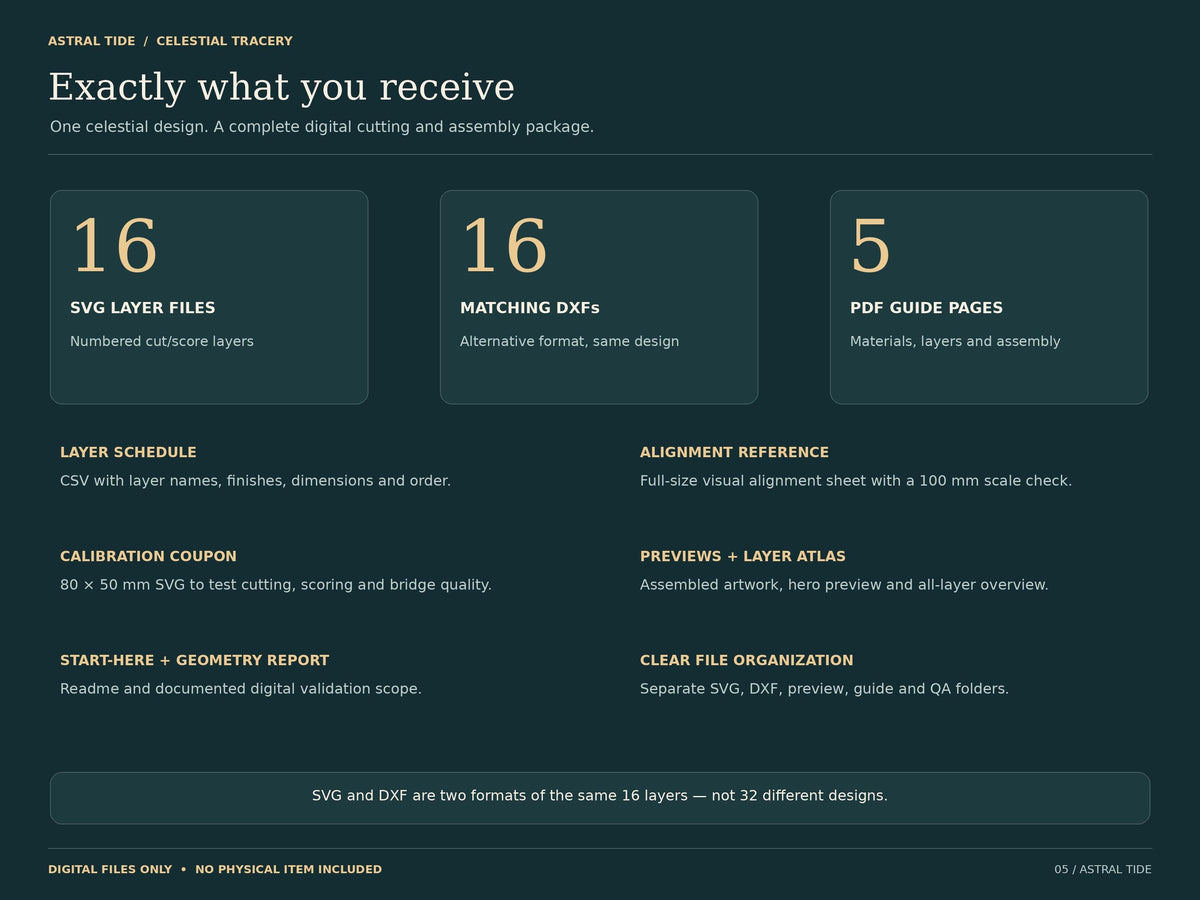The width and height of the screenshot is (1200, 900).
Task: Open PREVIEWS + LAYER ATLAS heading
Action: click(743, 556)
